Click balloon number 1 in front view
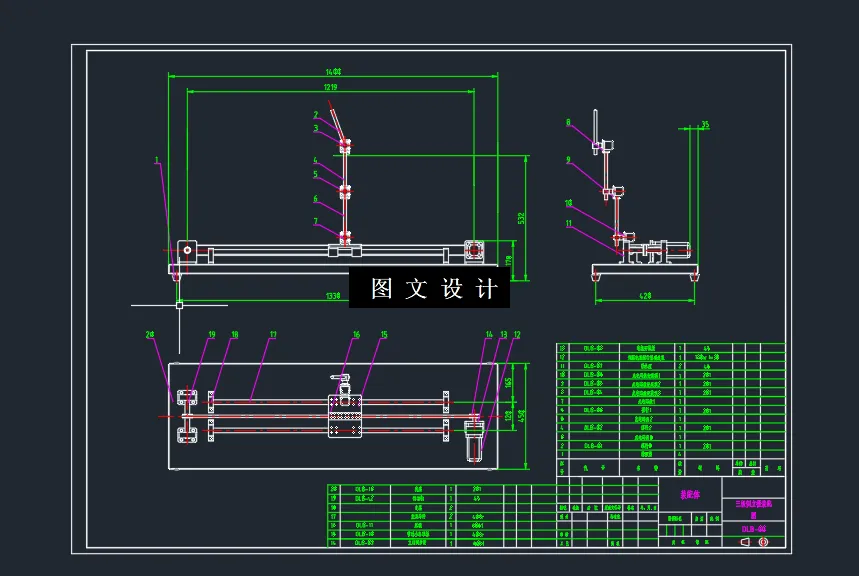The width and height of the screenshot is (859, 576). [x=157, y=161]
